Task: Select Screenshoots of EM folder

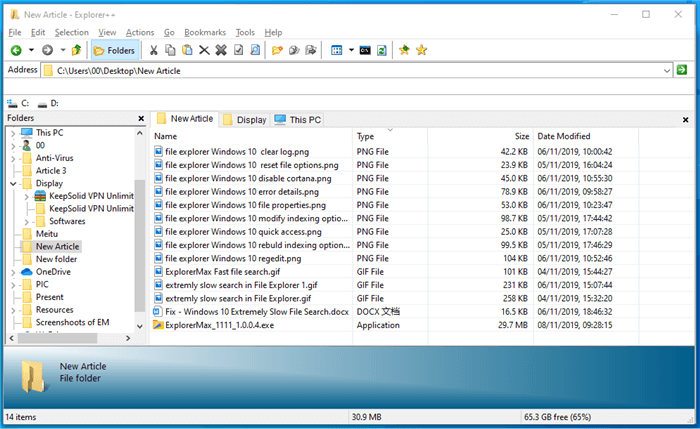Action: point(72,322)
